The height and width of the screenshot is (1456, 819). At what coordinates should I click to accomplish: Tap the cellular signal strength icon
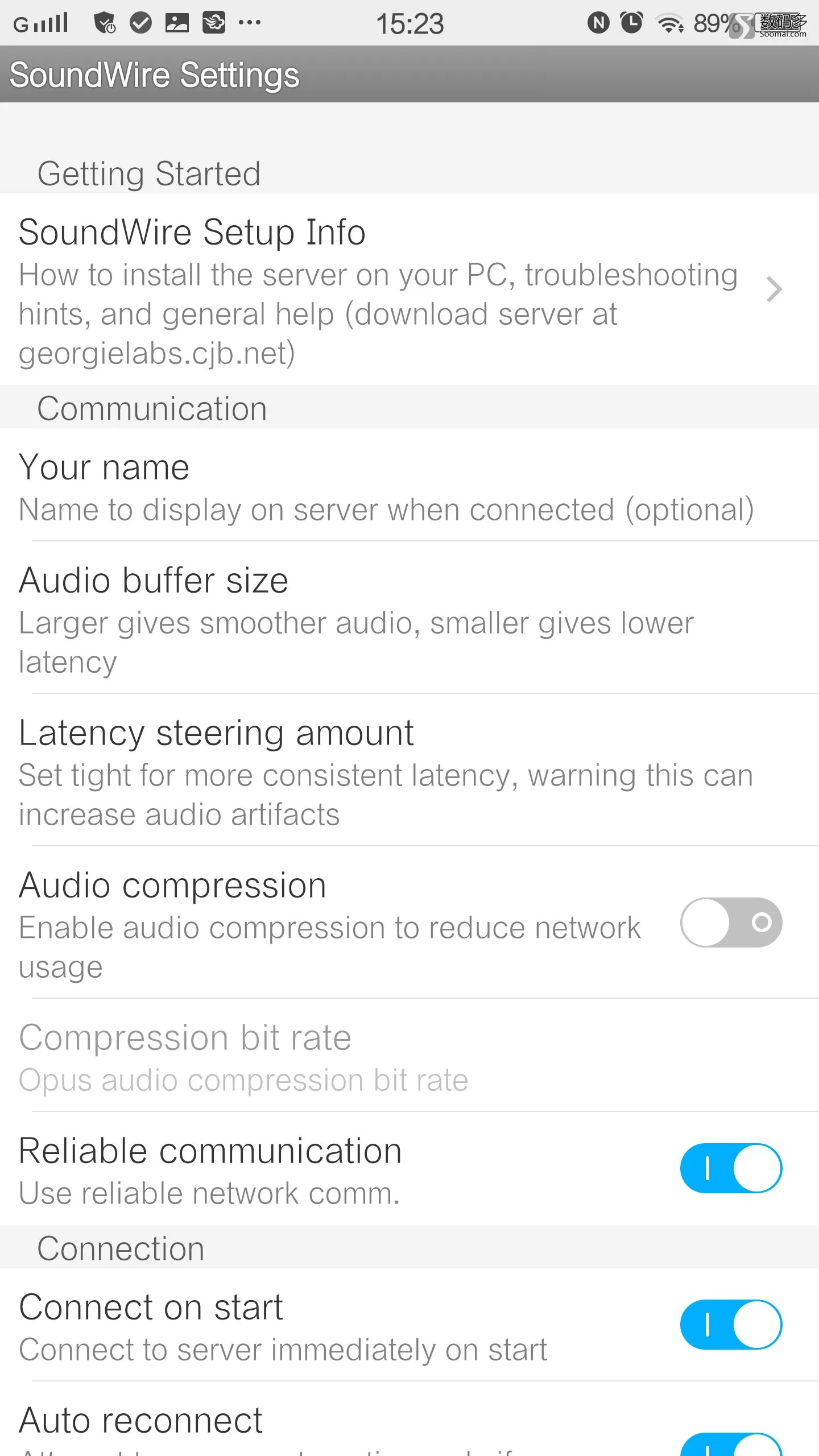coord(40,23)
